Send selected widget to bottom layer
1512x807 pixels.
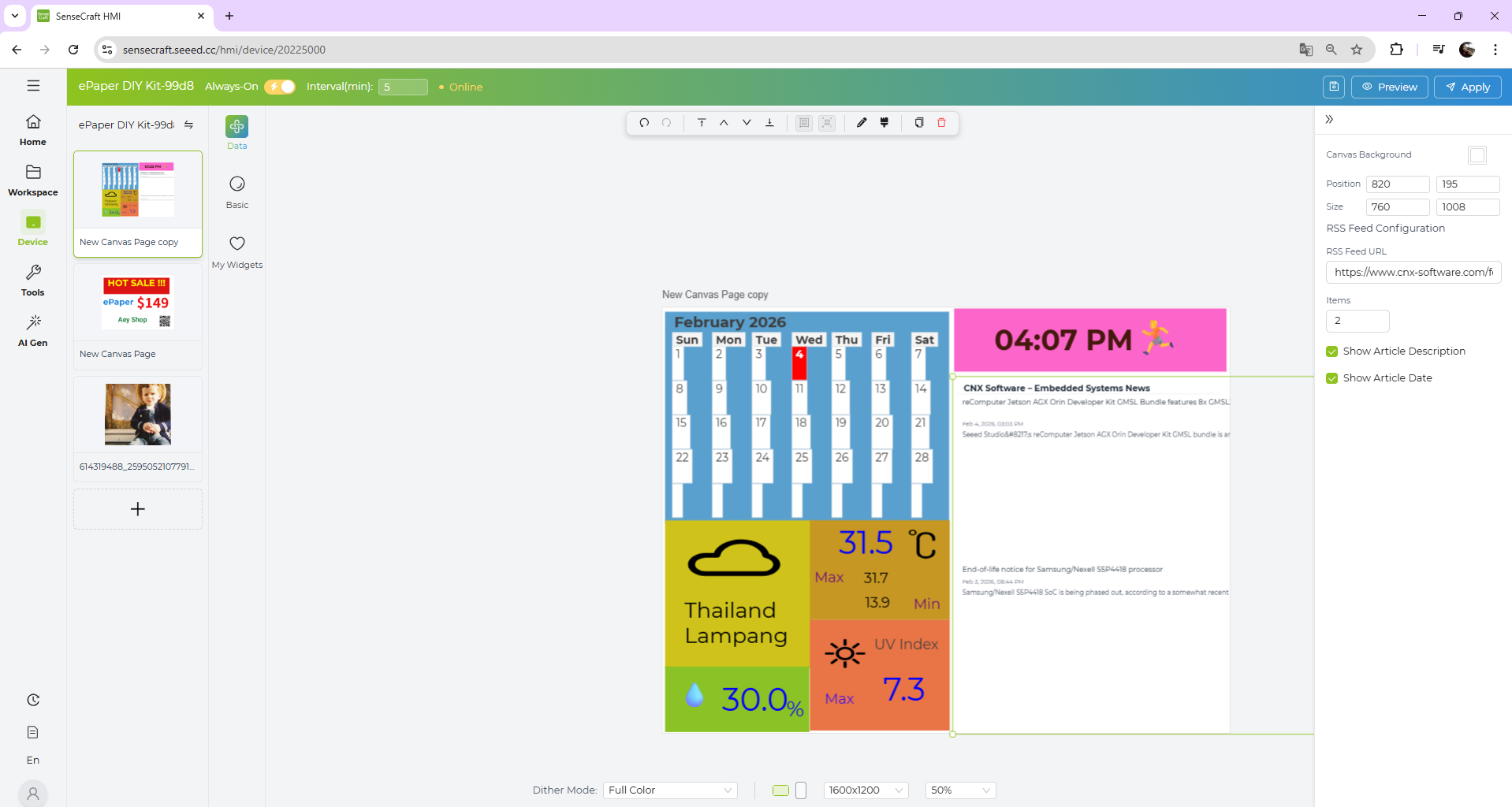point(769,123)
